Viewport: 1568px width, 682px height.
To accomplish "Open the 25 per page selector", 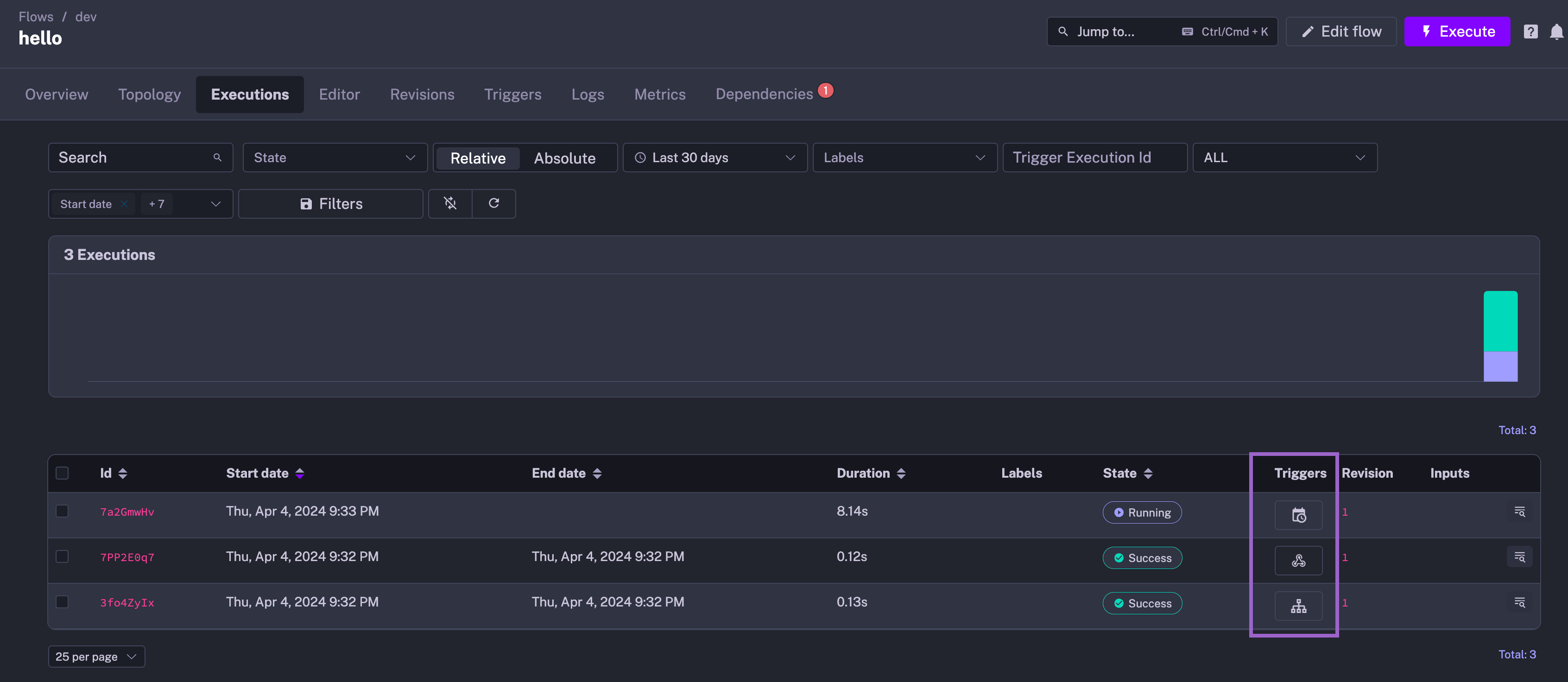I will 96,657.
